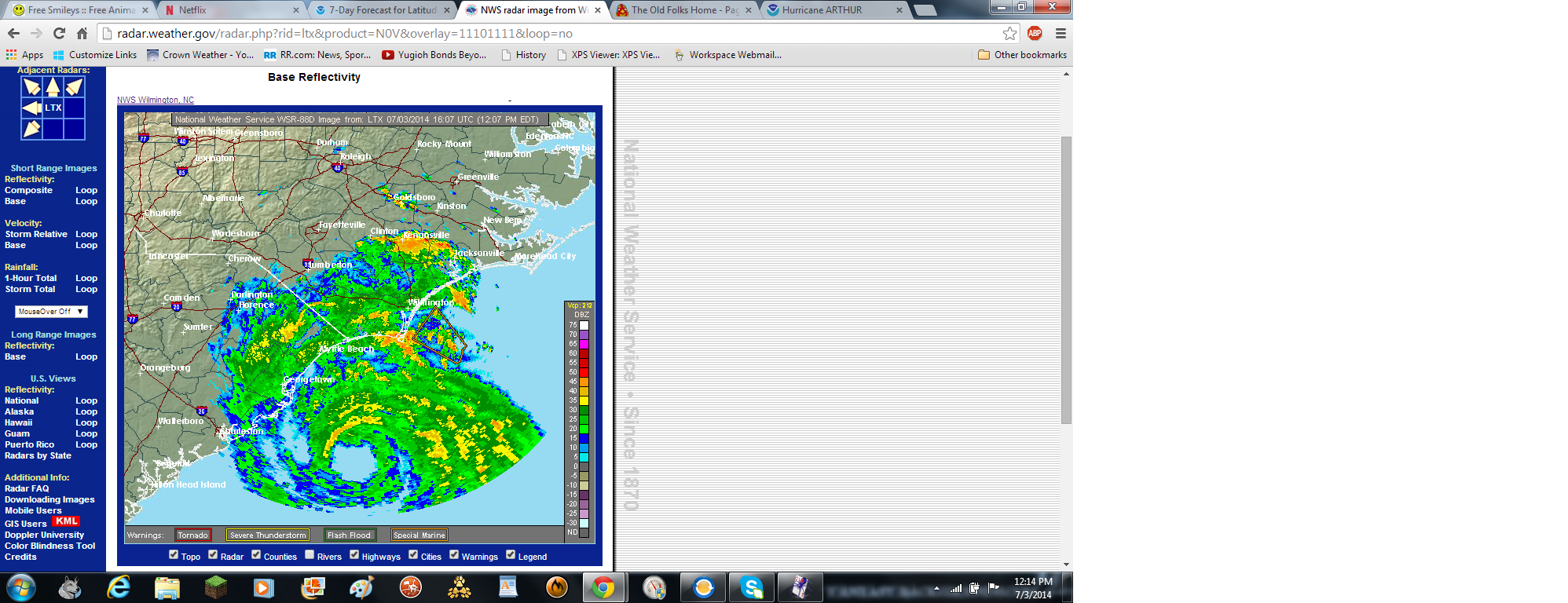Uncheck the Topo overlay checkbox
The width and height of the screenshot is (1568, 603).
coord(174,555)
